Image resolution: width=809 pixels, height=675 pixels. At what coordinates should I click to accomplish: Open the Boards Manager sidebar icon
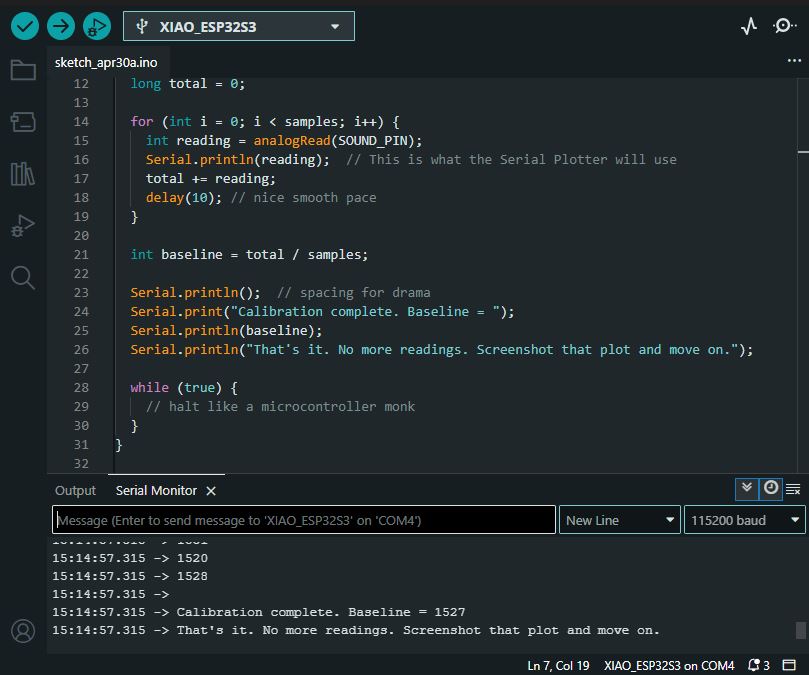coord(23,122)
